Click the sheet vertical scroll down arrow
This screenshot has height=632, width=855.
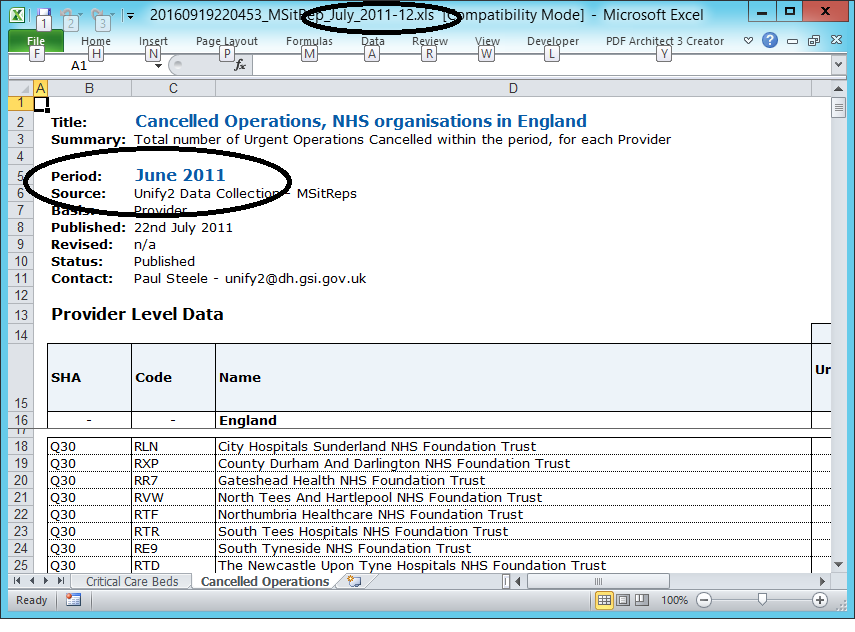839,565
